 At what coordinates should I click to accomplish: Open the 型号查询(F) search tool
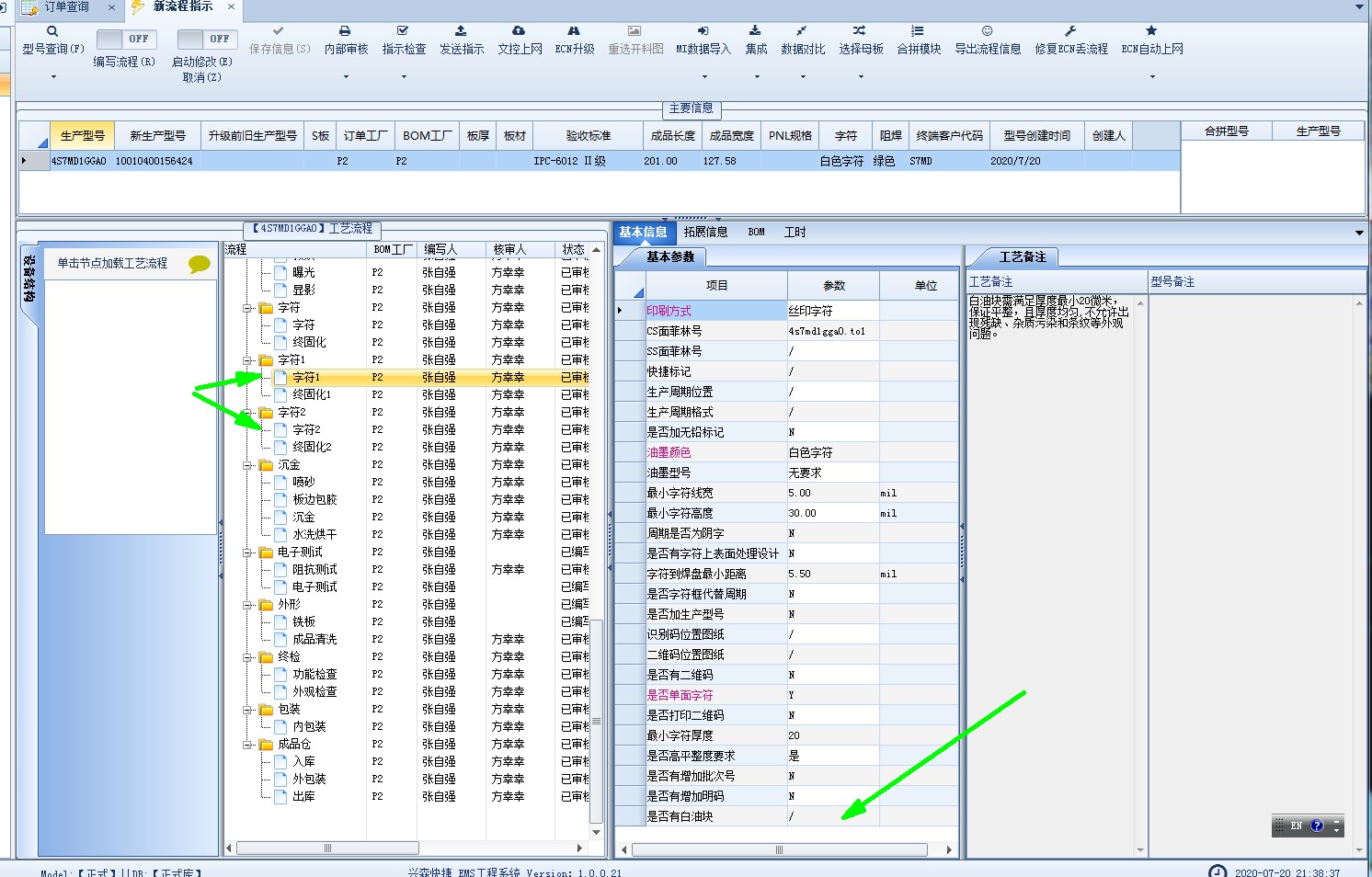tap(52, 40)
